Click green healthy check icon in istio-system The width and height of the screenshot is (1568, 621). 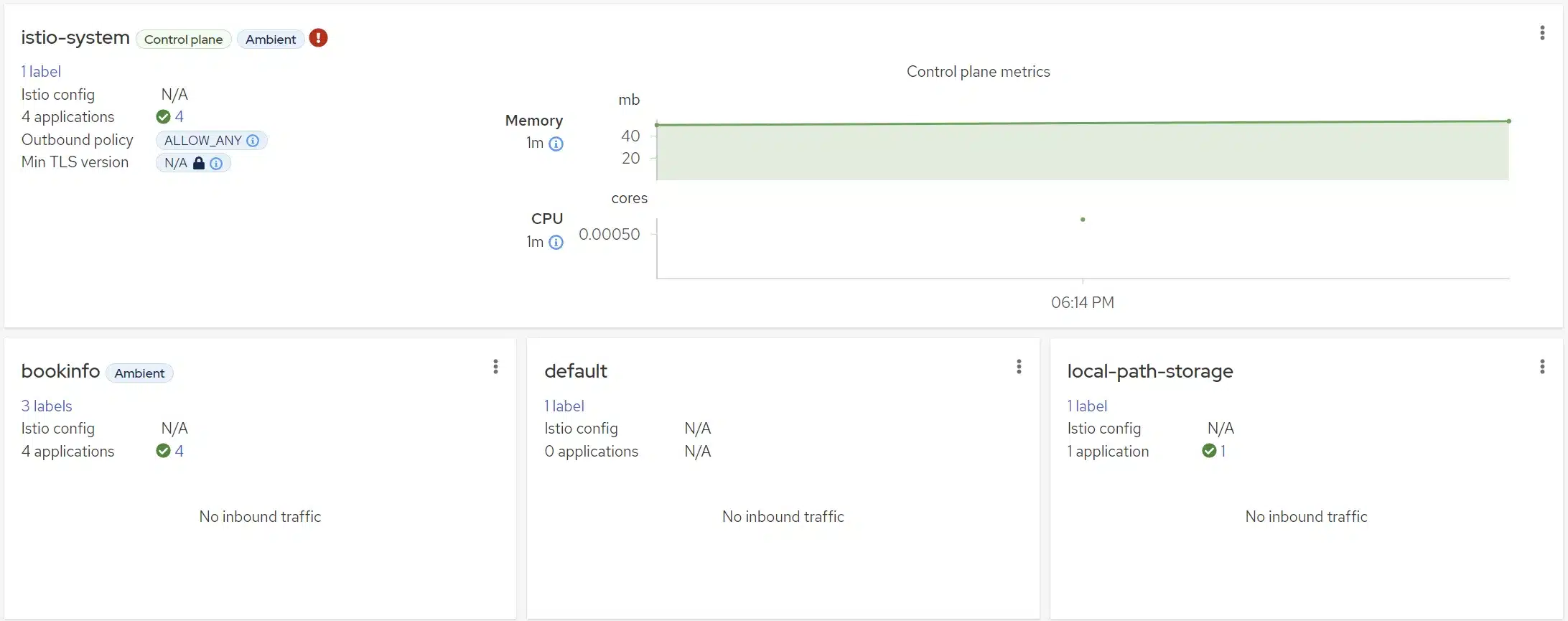[x=163, y=117]
